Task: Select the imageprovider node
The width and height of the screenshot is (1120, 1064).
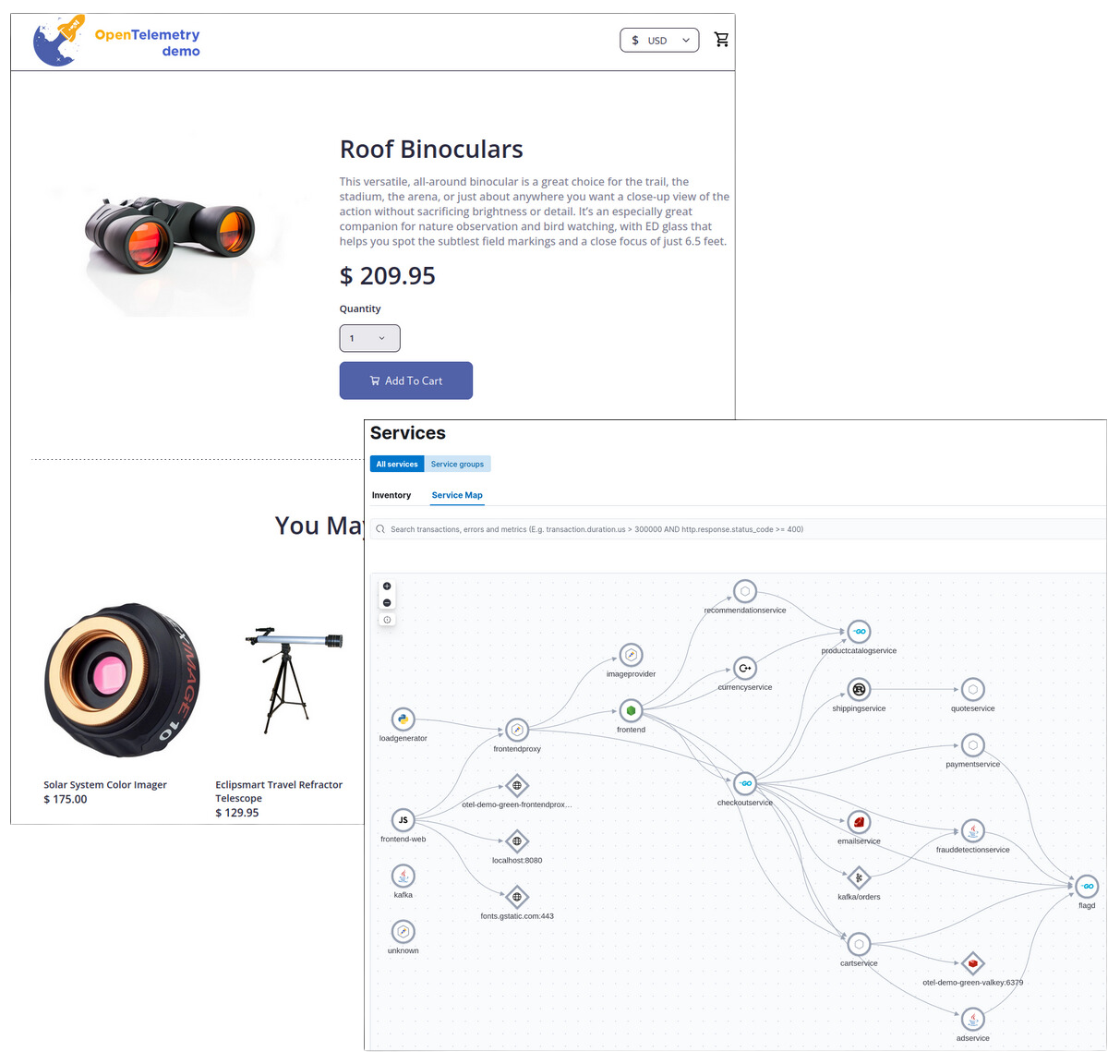Action: [631, 655]
